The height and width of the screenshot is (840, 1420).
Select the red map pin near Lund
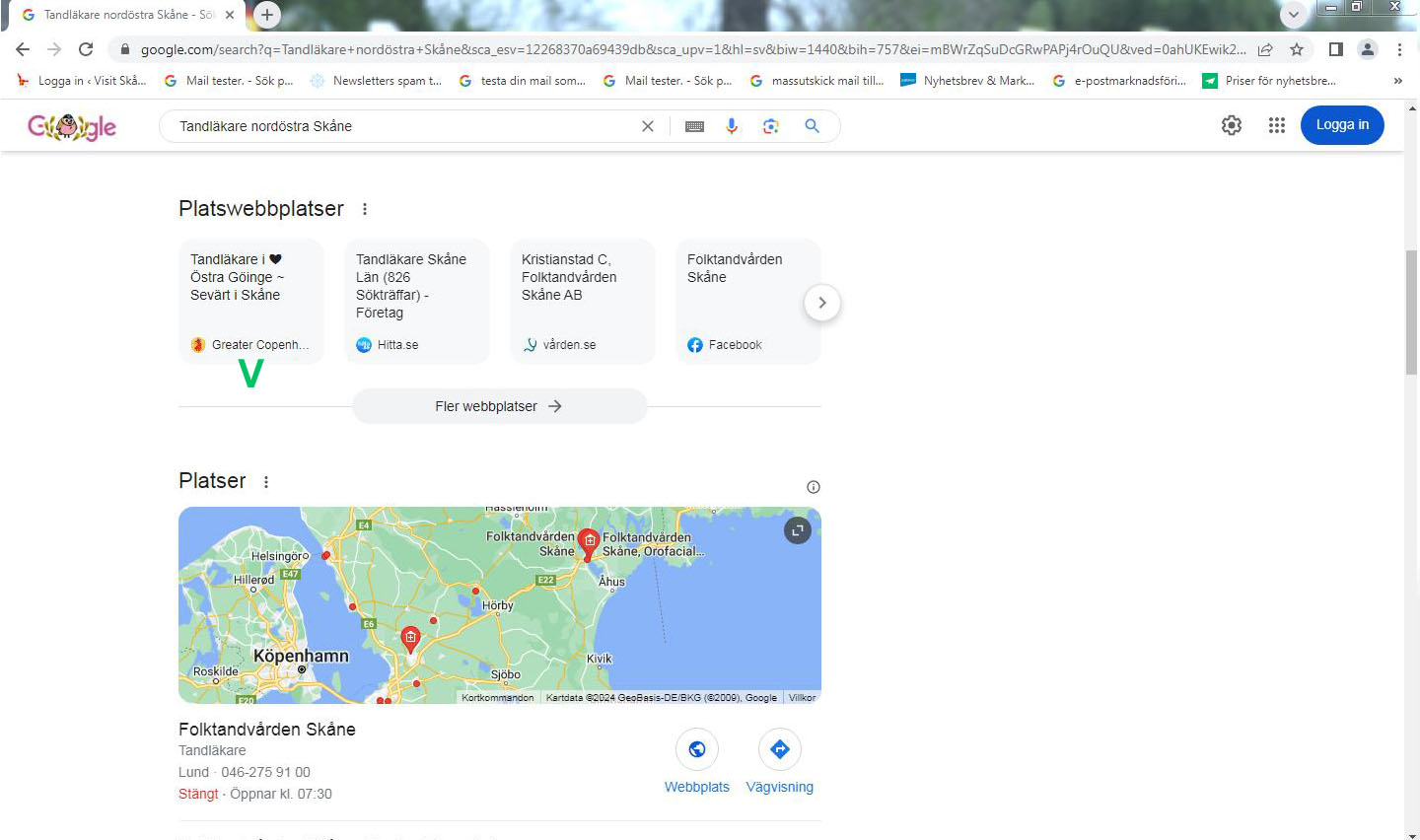[x=411, y=639]
